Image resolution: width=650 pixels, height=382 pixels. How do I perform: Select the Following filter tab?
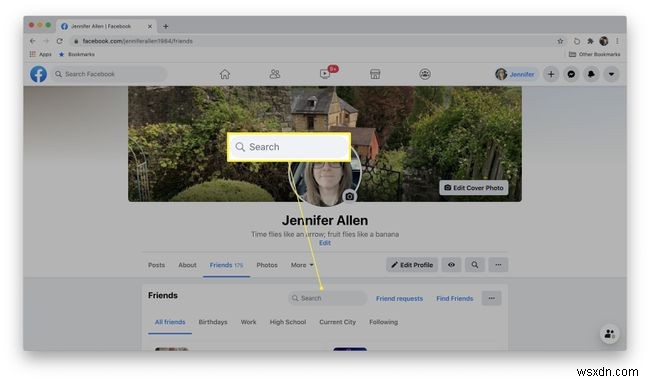coord(383,322)
